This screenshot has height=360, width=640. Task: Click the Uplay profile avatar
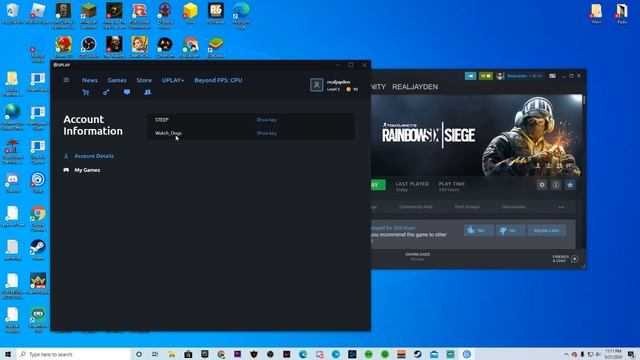tap(316, 85)
